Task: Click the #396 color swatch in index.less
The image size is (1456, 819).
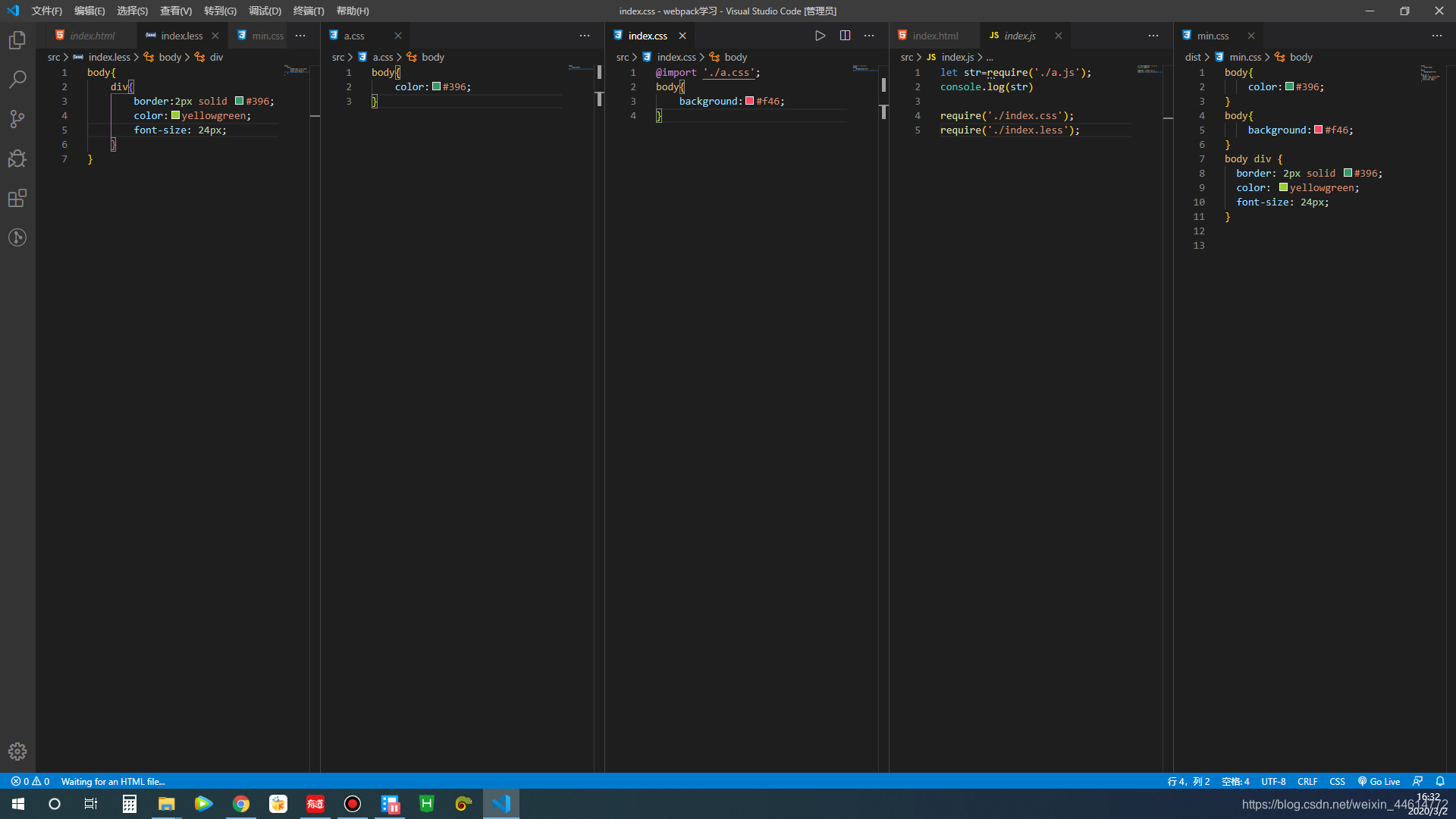Action: coord(240,101)
